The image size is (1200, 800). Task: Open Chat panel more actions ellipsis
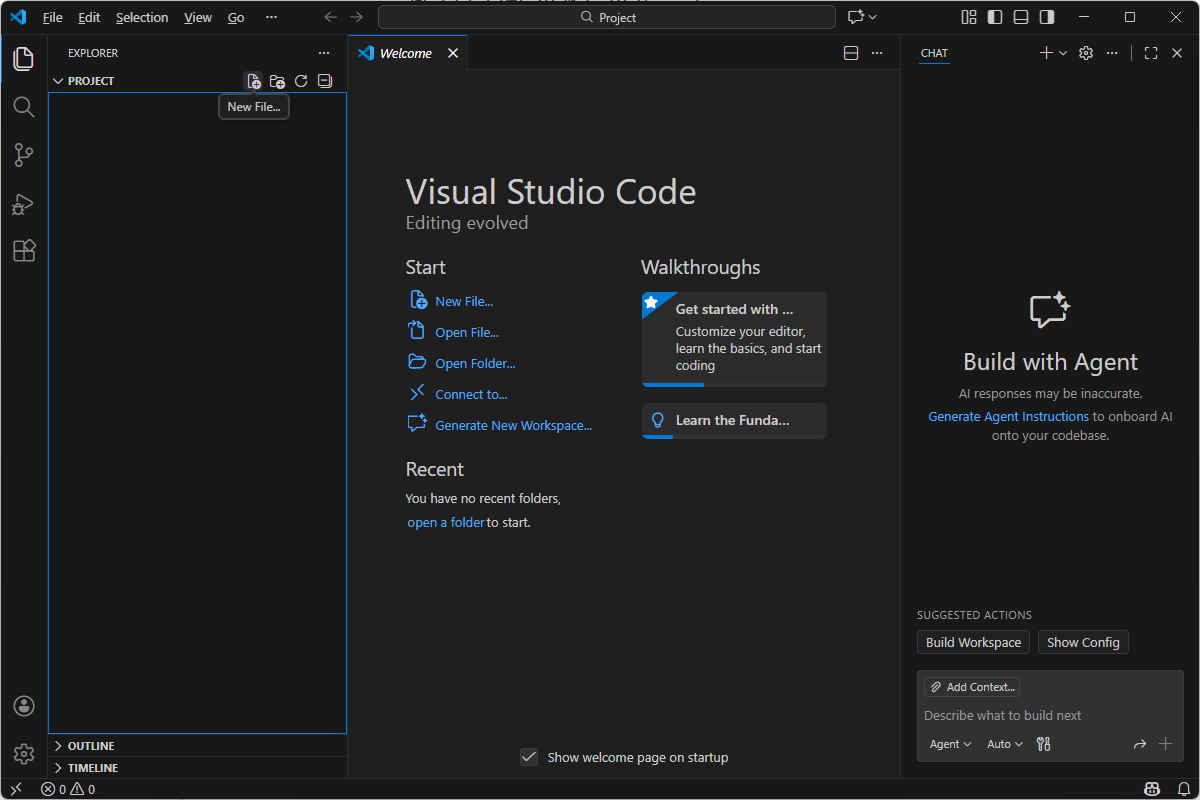click(1112, 53)
